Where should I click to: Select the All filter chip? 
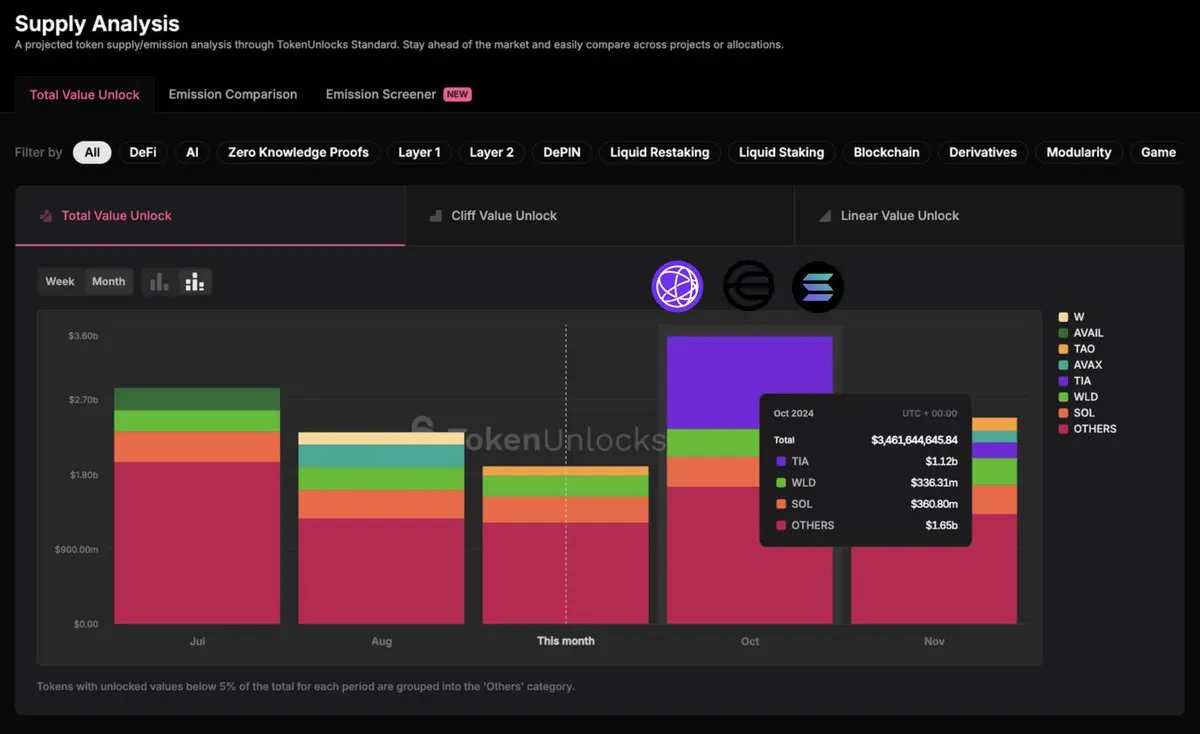point(92,152)
